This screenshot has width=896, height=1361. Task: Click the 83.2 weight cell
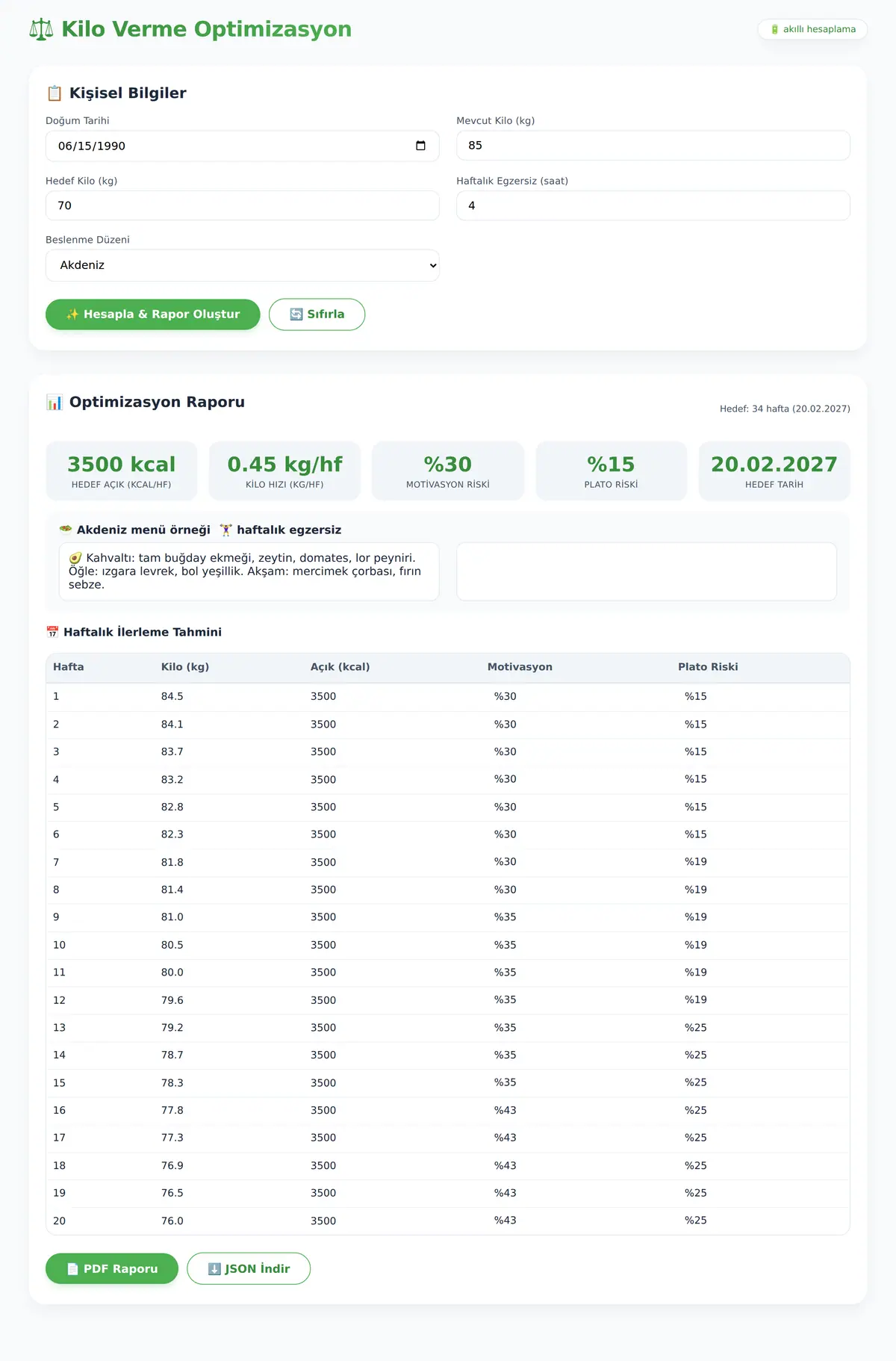[172, 779]
